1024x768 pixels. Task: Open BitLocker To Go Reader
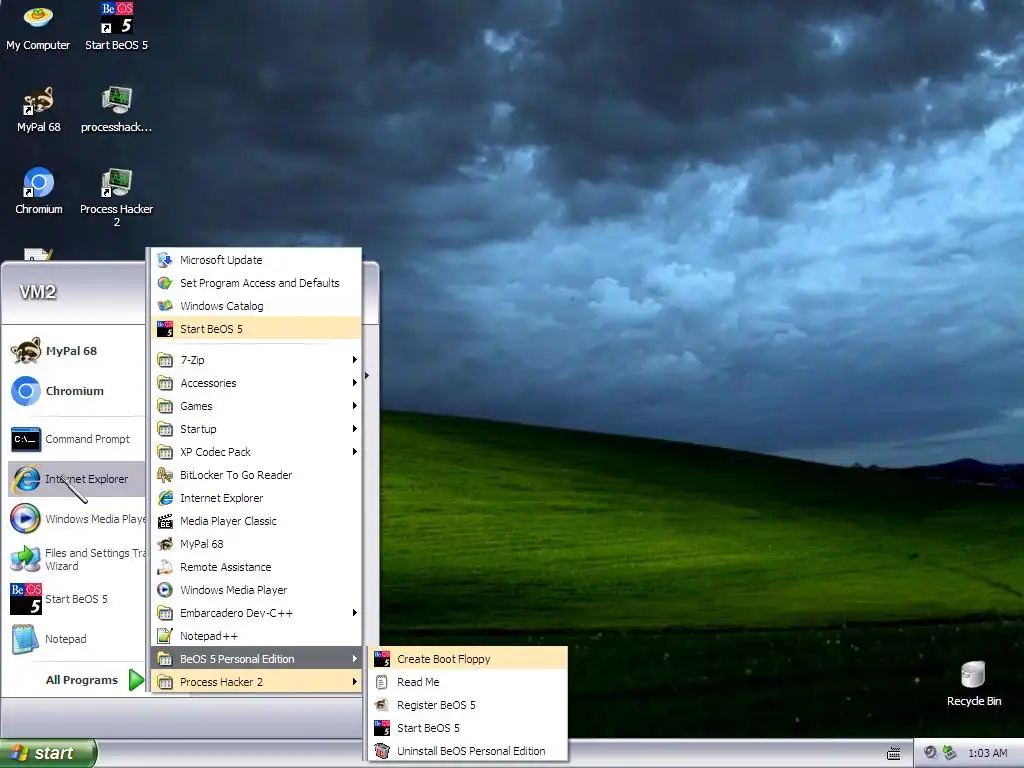point(257,475)
